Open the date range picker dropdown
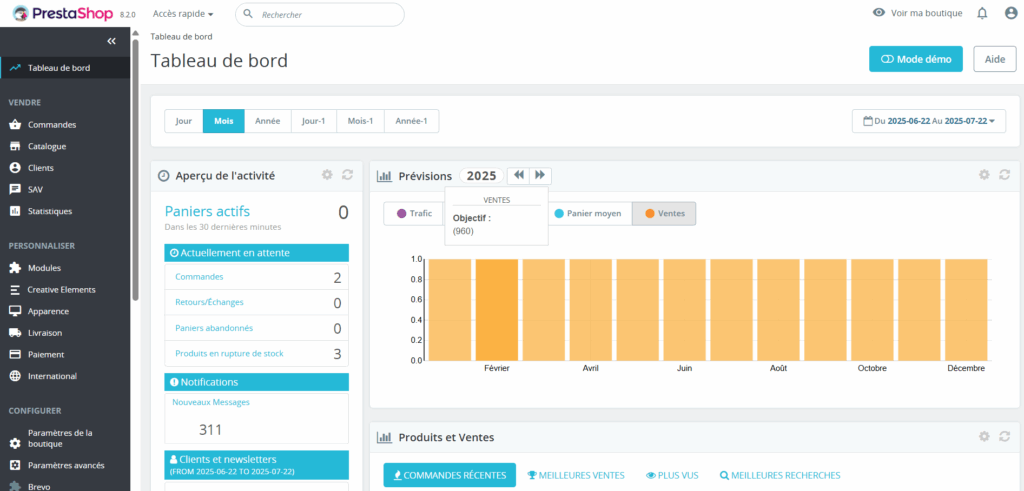 point(929,121)
